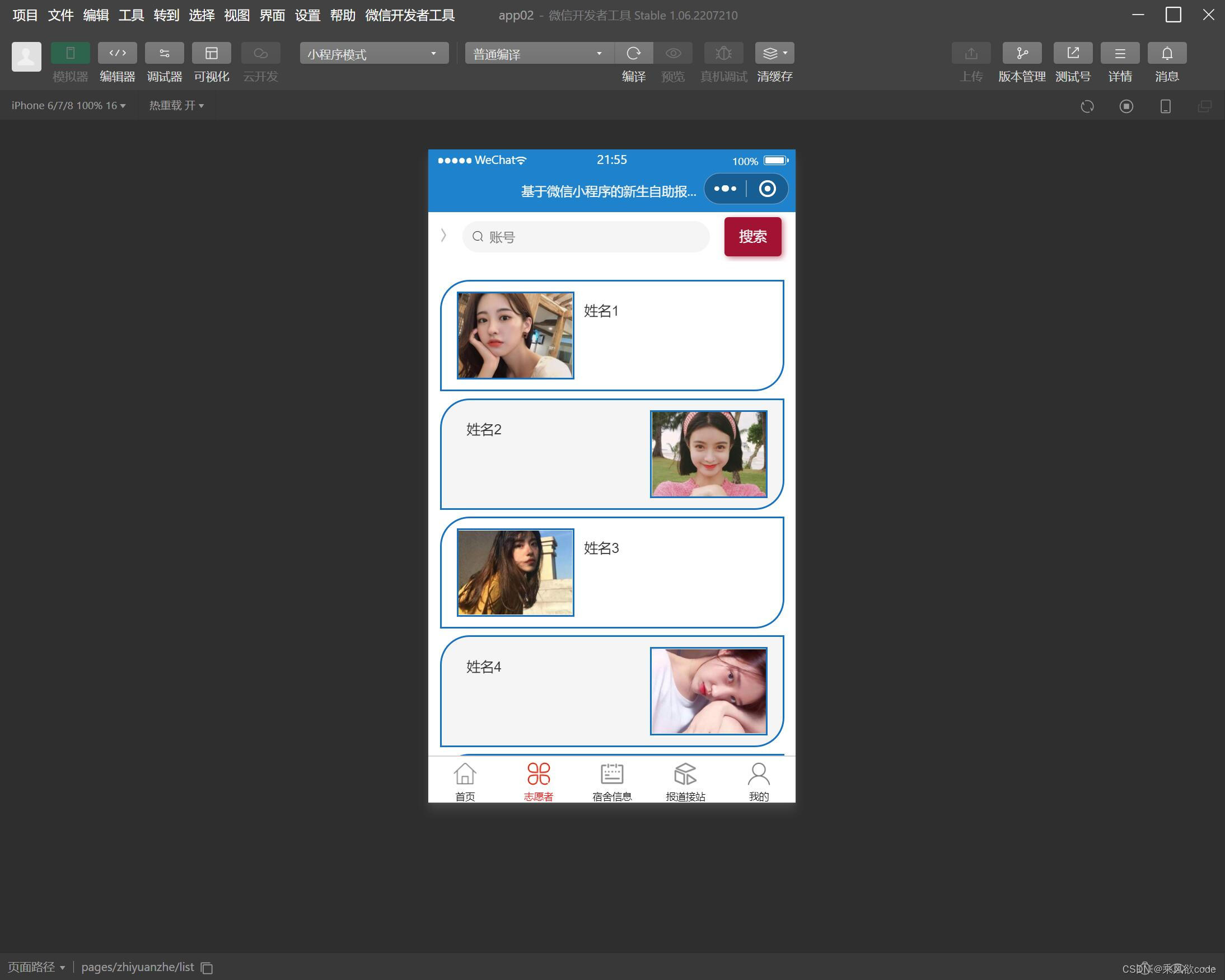Open the 工具 menu
The height and width of the screenshot is (980, 1225).
pos(130,15)
